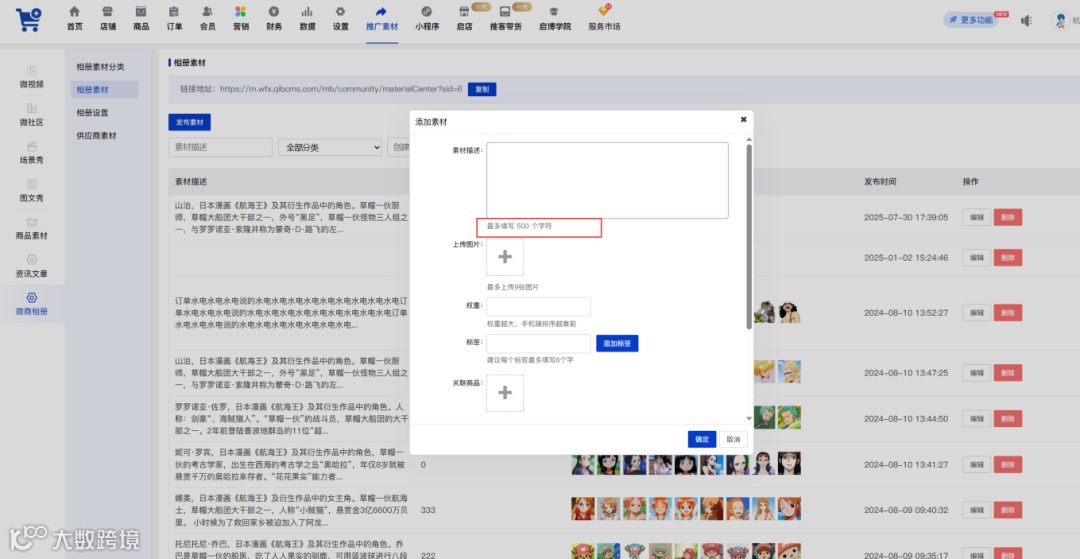Select 微商相册 in left sidebar

pos(32,304)
